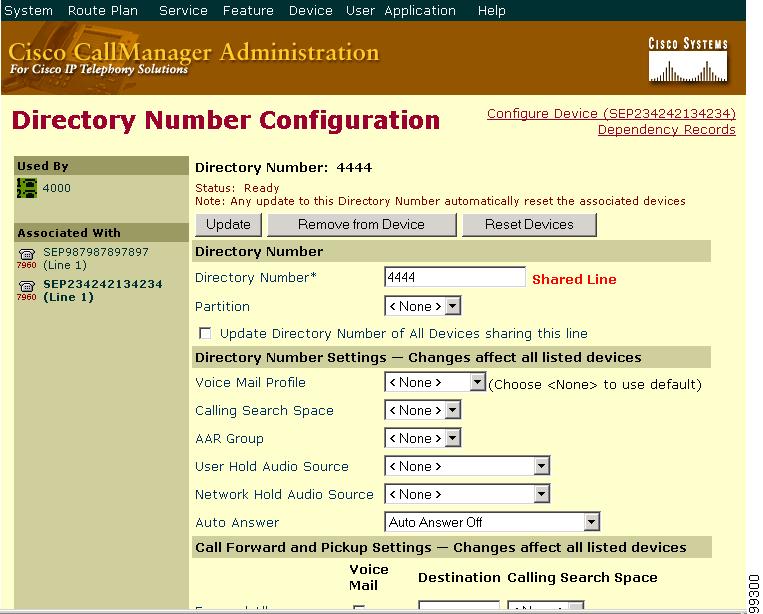Open the Route Plan menu

coord(103,10)
